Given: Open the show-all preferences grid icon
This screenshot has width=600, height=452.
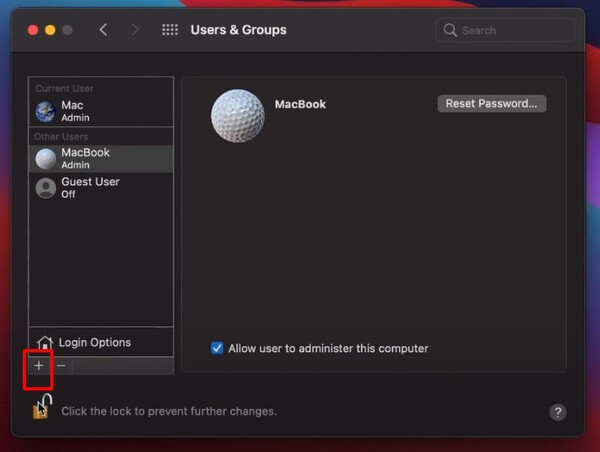Looking at the screenshot, I should pyautogui.click(x=170, y=29).
